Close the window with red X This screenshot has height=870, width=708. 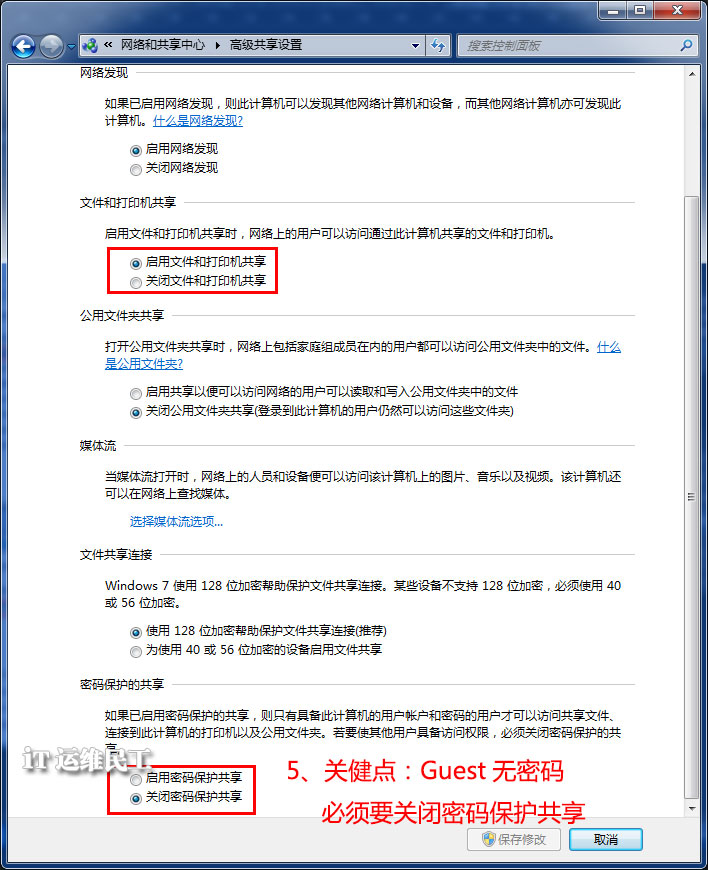point(676,11)
